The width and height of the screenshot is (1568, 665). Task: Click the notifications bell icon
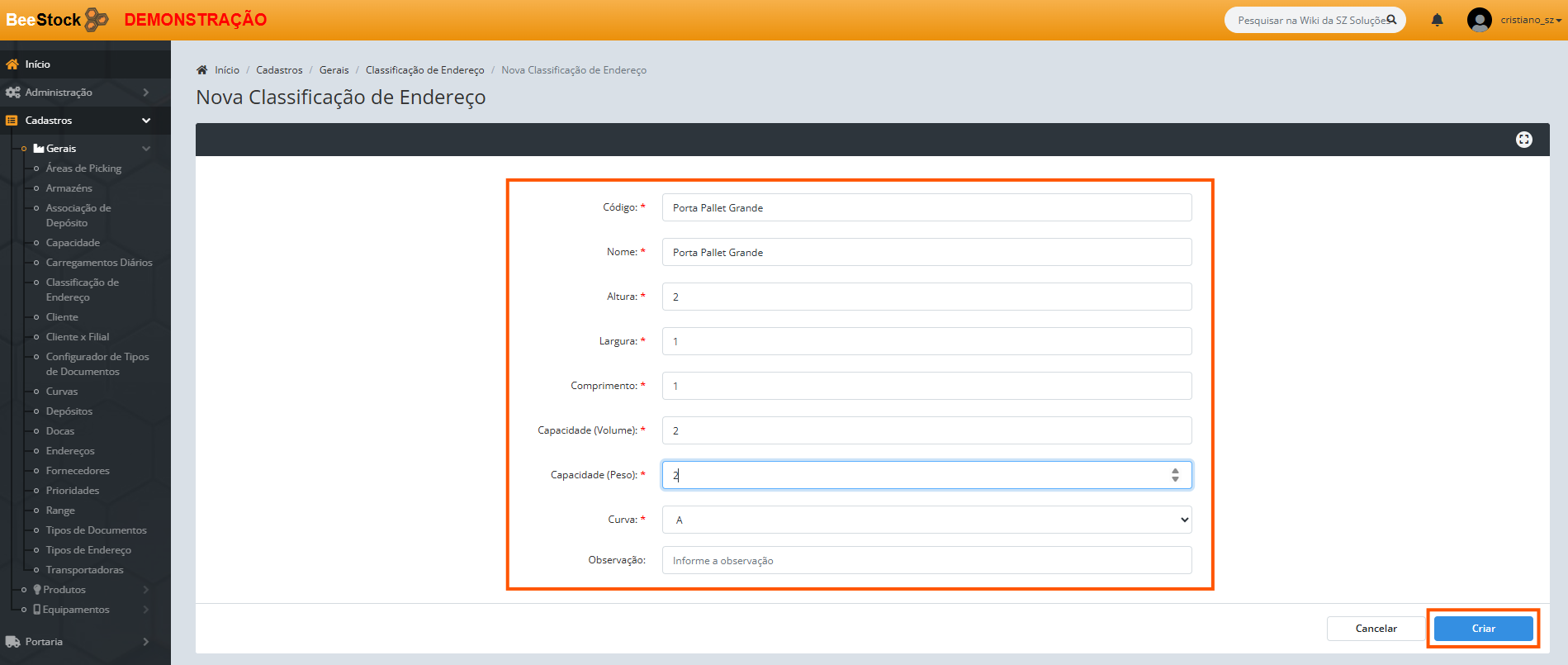coord(1437,20)
